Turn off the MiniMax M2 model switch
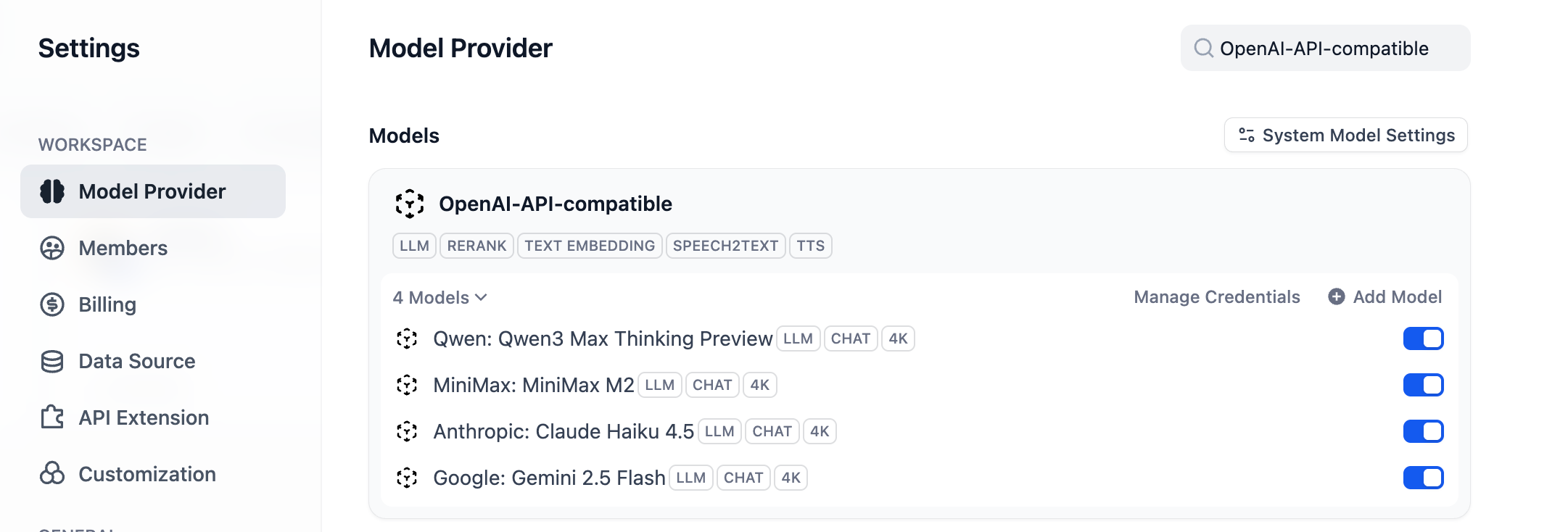The image size is (1568, 532). pos(1423,385)
